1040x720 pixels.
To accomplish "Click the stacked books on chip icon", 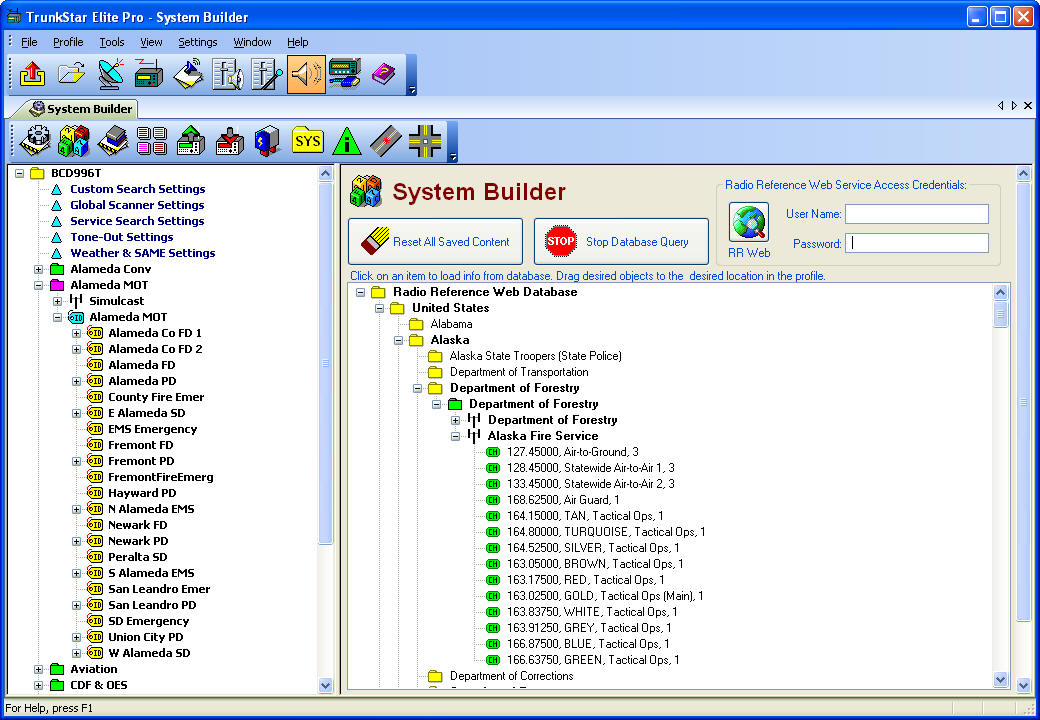I will pyautogui.click(x=113, y=141).
